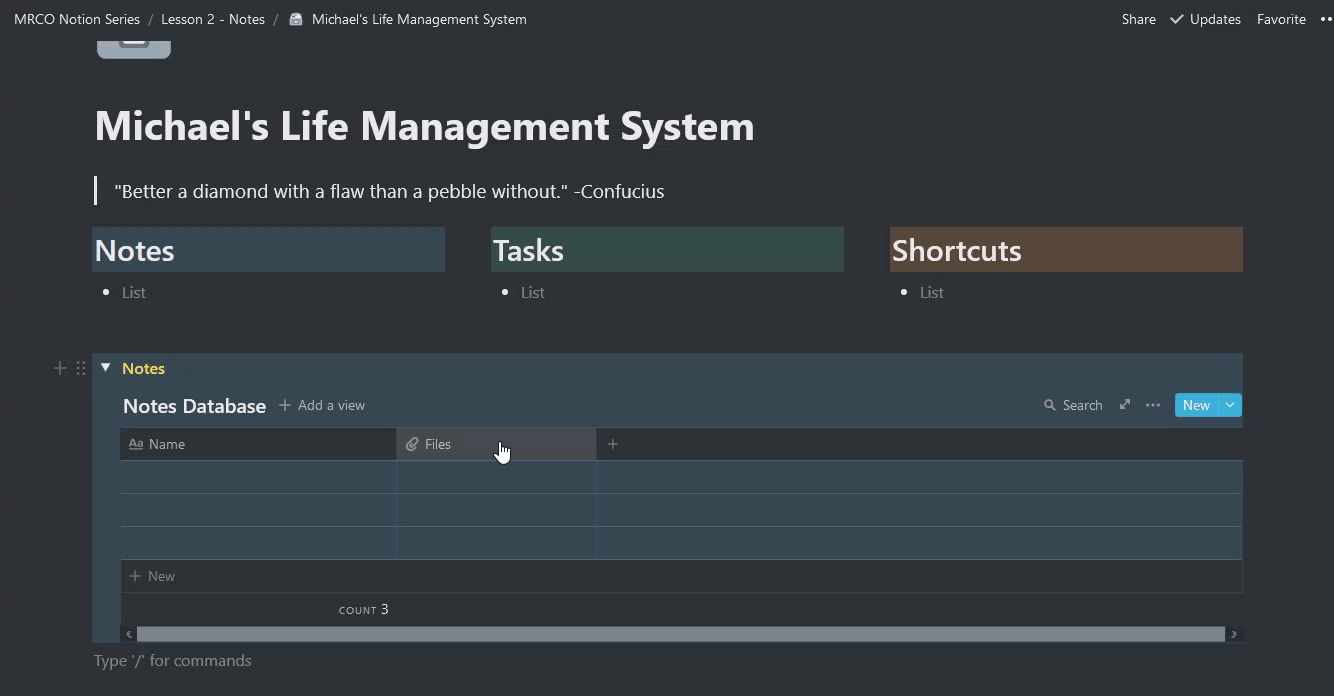Open the Updates menu
The image size is (1334, 696).
(1205, 19)
